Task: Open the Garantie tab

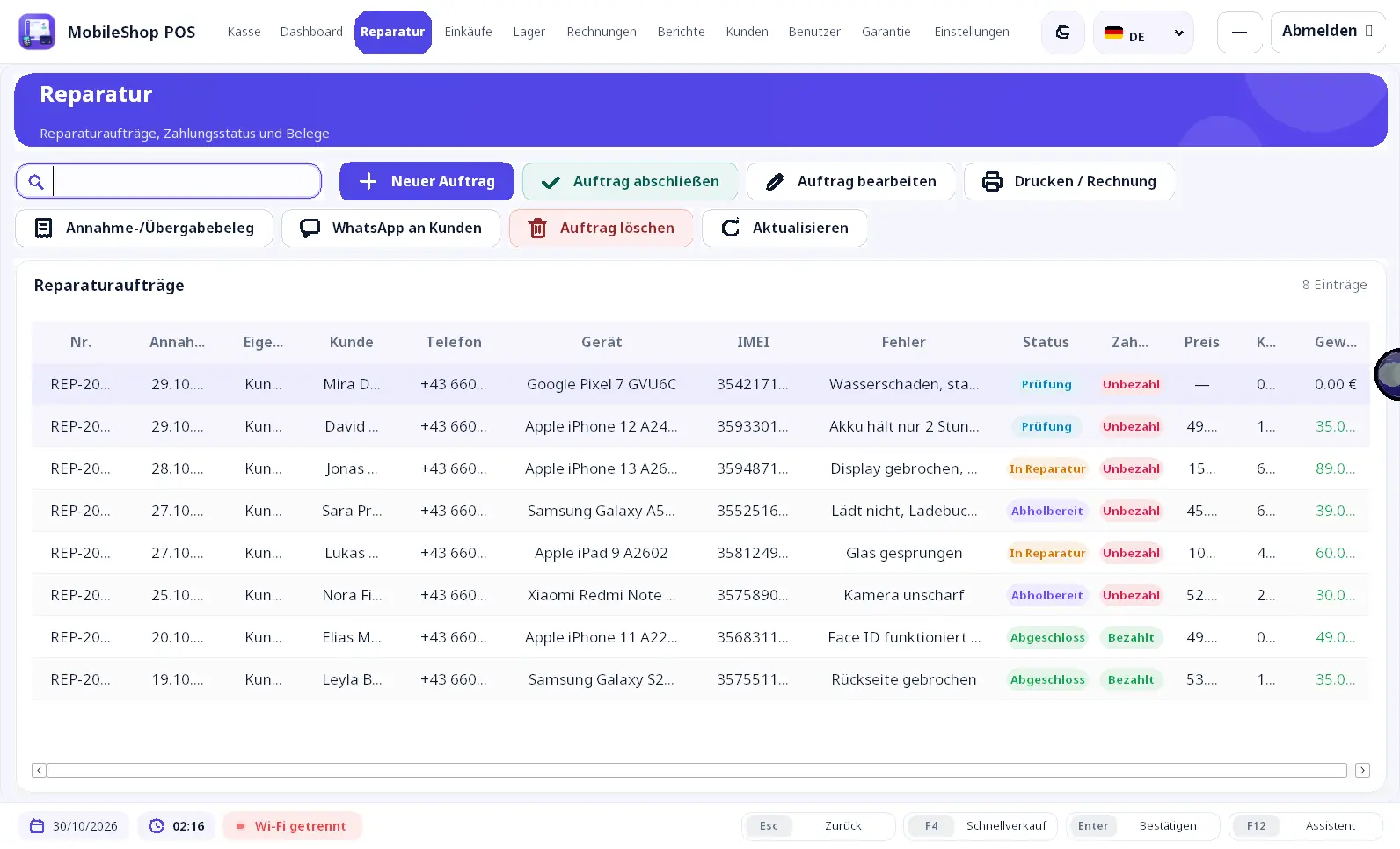Action: (x=886, y=32)
